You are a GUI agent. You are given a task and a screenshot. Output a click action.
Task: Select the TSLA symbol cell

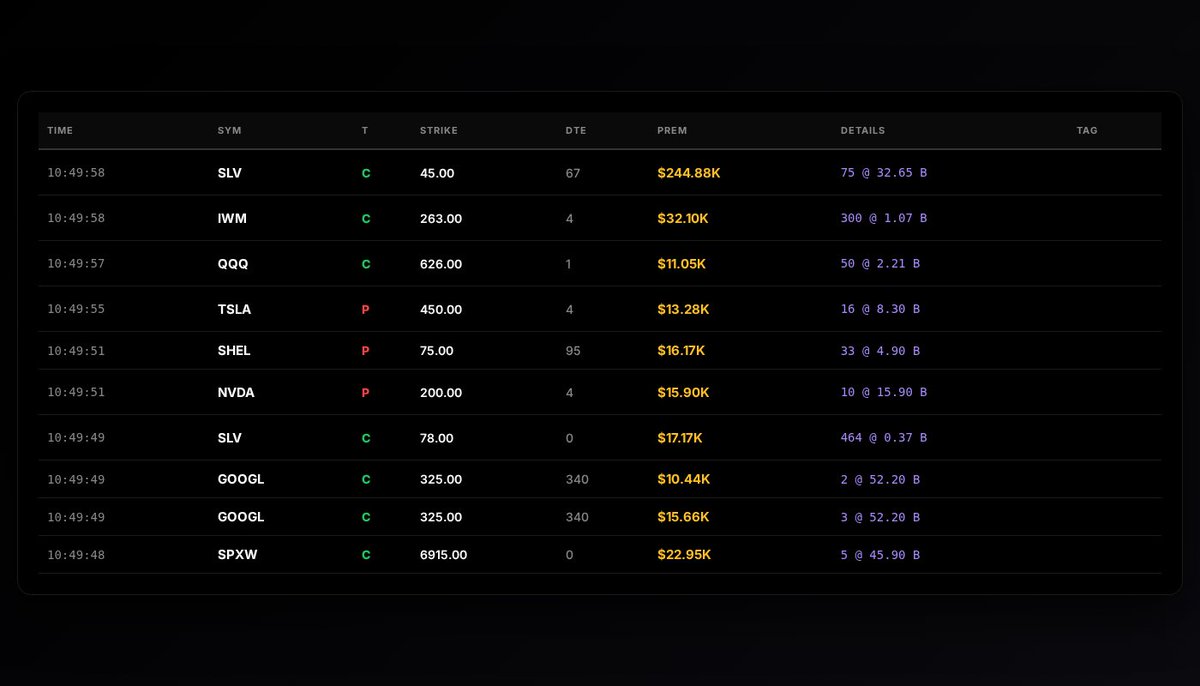234,310
